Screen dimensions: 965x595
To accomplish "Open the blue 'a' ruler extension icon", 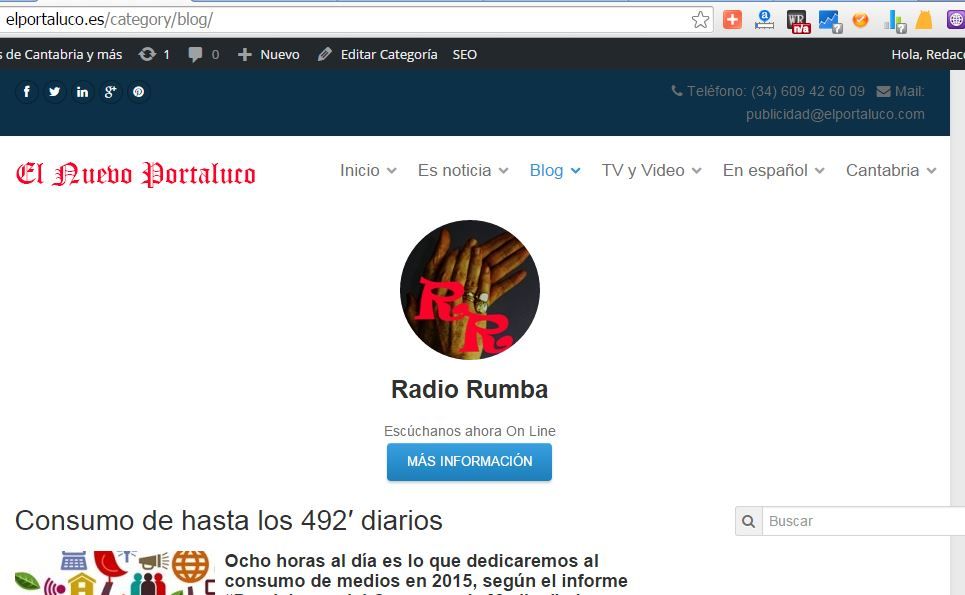I will pos(764,20).
